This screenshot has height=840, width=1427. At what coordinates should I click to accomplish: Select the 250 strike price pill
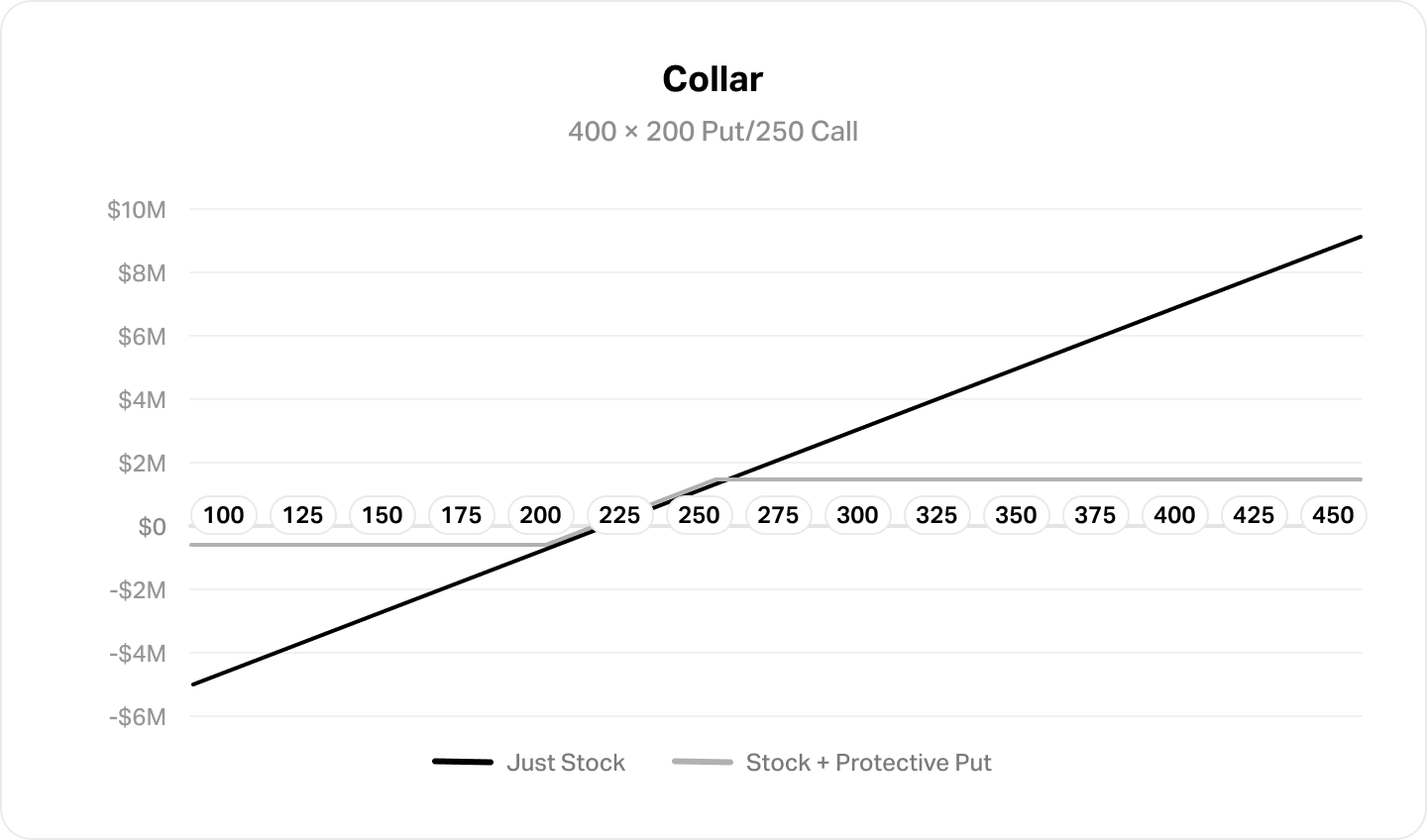click(699, 515)
